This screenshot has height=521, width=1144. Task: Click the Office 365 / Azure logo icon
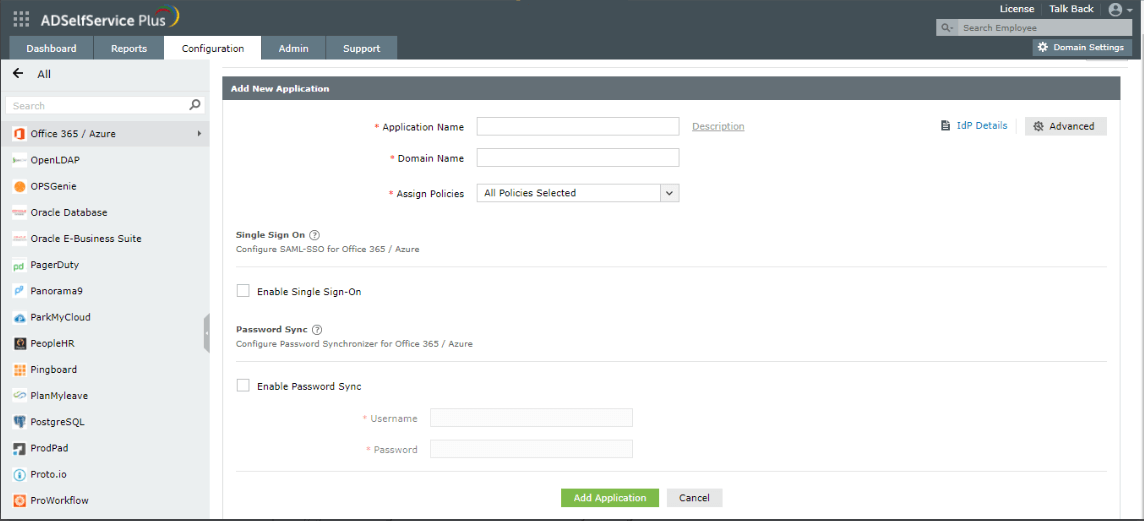(x=20, y=134)
